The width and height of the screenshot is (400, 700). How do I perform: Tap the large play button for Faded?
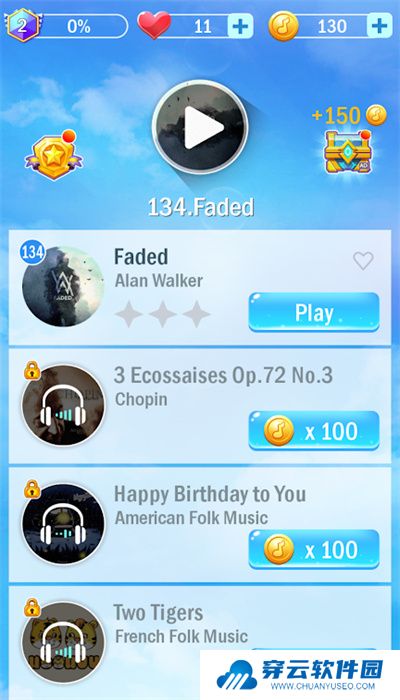(200, 128)
